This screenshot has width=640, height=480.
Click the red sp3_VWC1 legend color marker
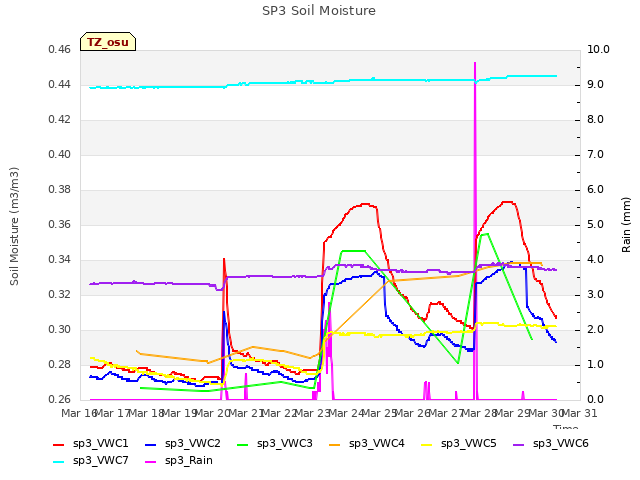(x=59, y=444)
